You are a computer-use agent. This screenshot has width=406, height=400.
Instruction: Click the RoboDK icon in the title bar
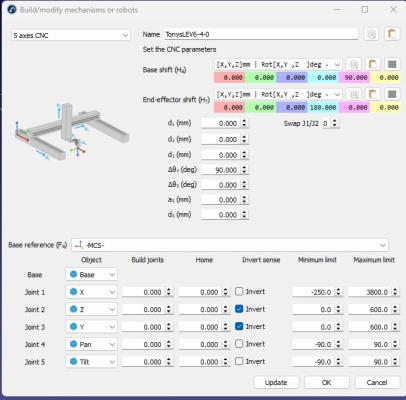[12, 10]
